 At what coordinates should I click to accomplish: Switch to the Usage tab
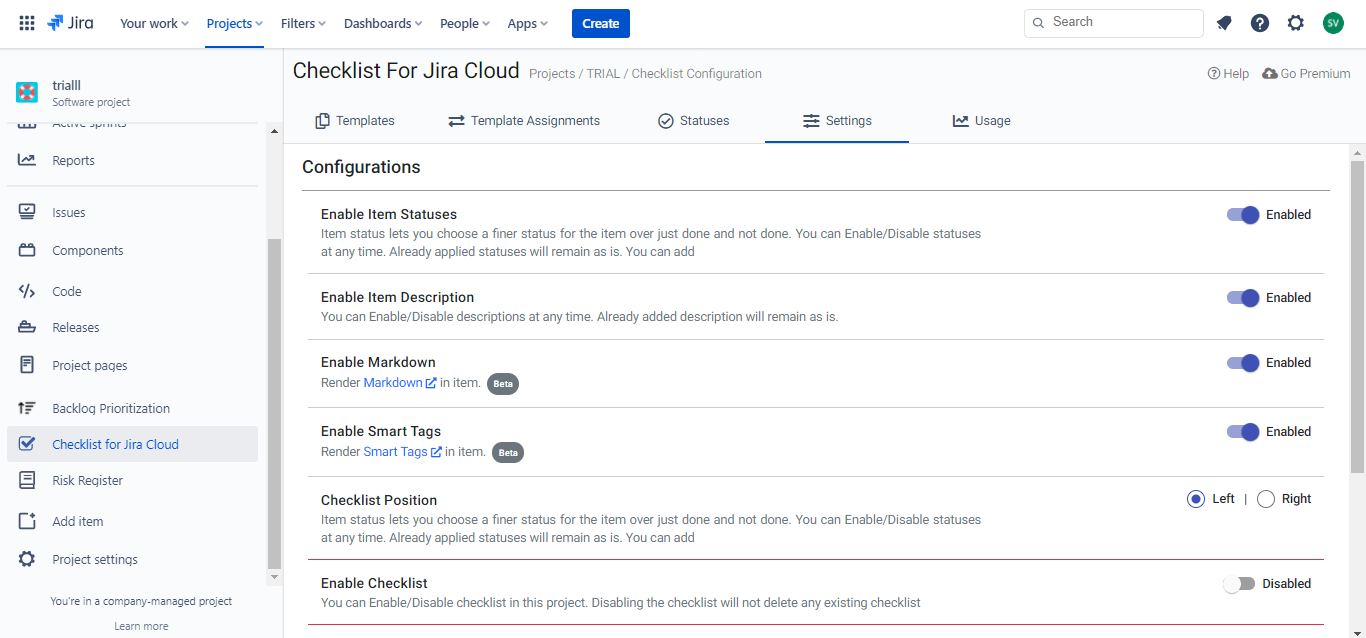coord(981,121)
